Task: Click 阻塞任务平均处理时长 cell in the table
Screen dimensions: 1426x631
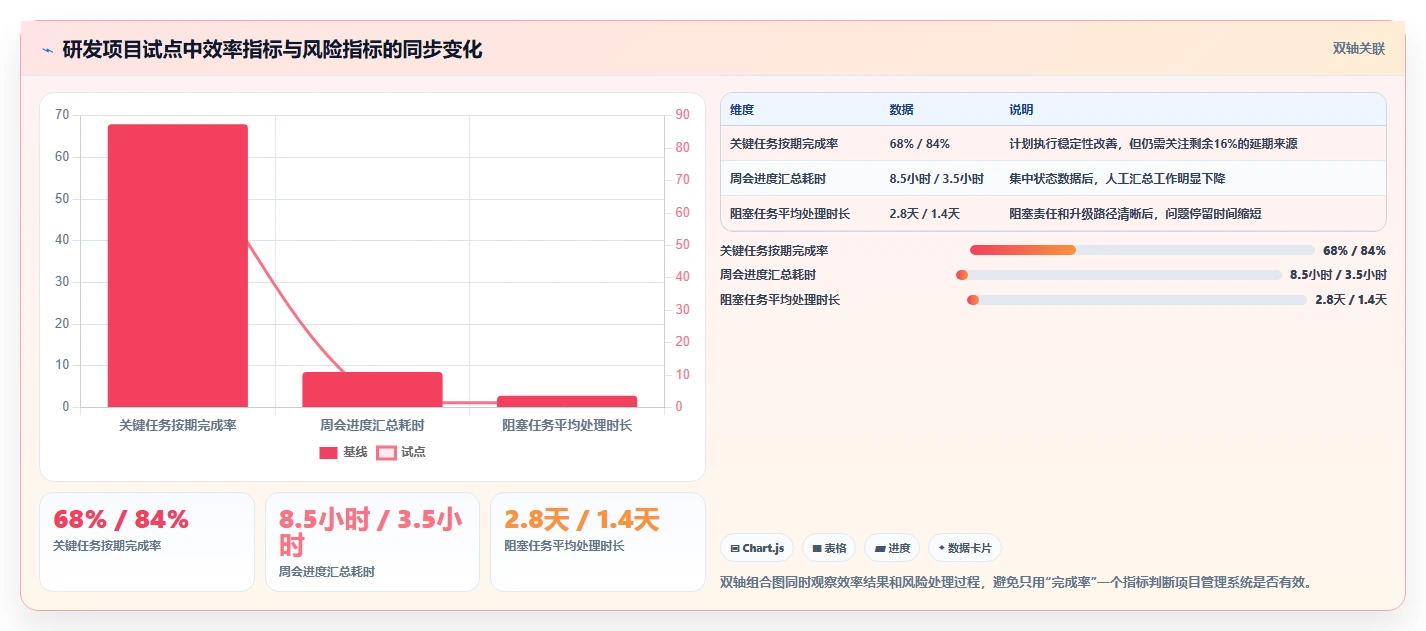Action: click(x=790, y=214)
